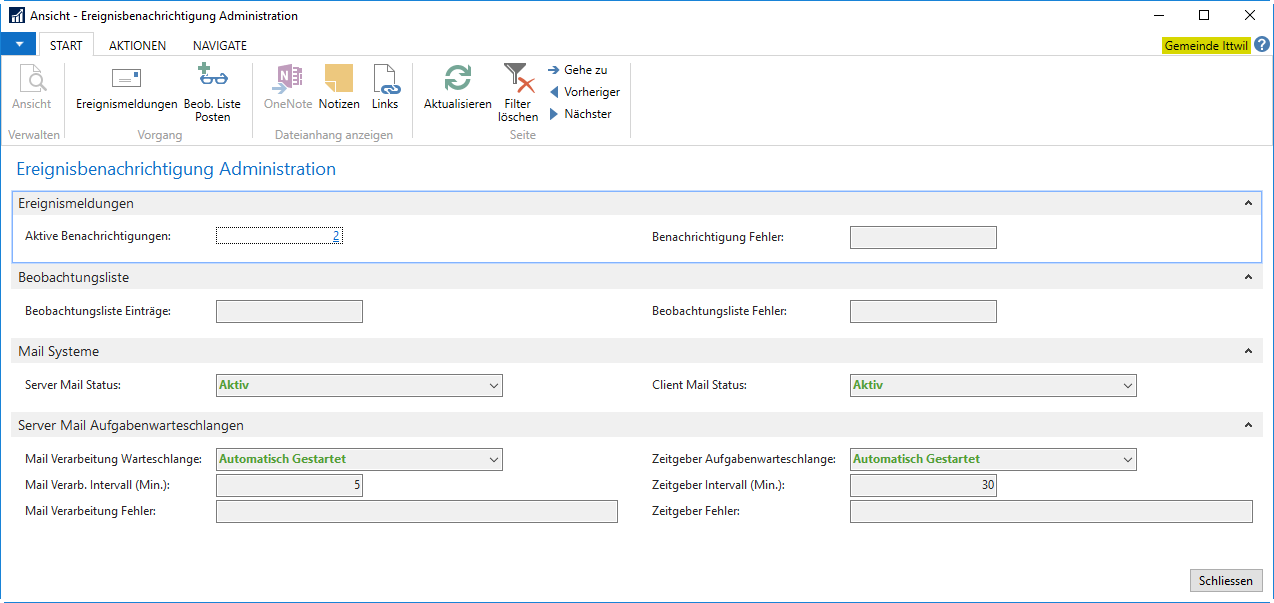Click the Gemeinde Ittwil company label
This screenshot has width=1274, height=603.
click(1206, 46)
